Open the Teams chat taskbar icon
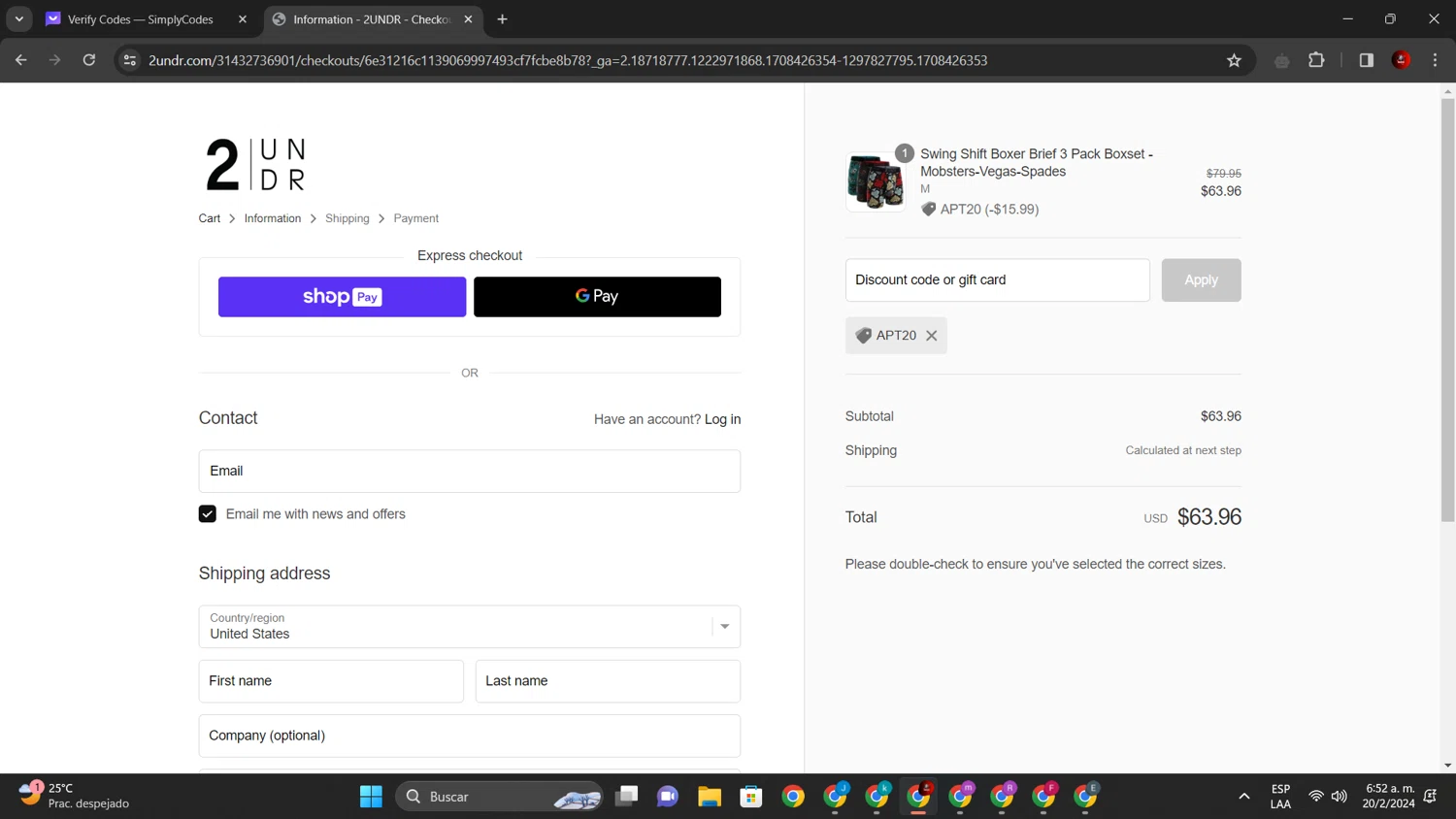This screenshot has width=1456, height=819. click(668, 797)
